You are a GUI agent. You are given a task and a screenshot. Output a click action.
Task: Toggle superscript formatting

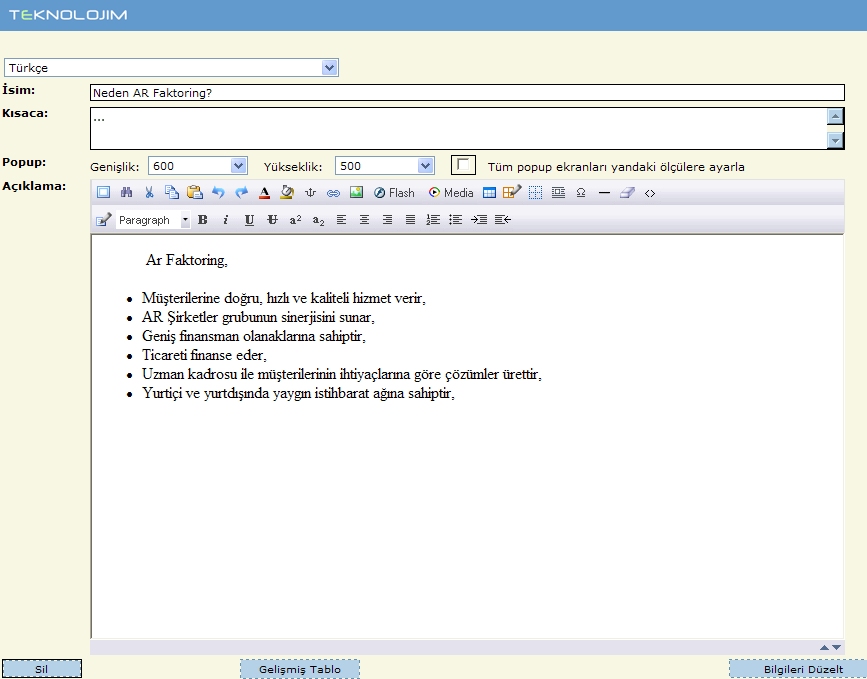tap(295, 220)
